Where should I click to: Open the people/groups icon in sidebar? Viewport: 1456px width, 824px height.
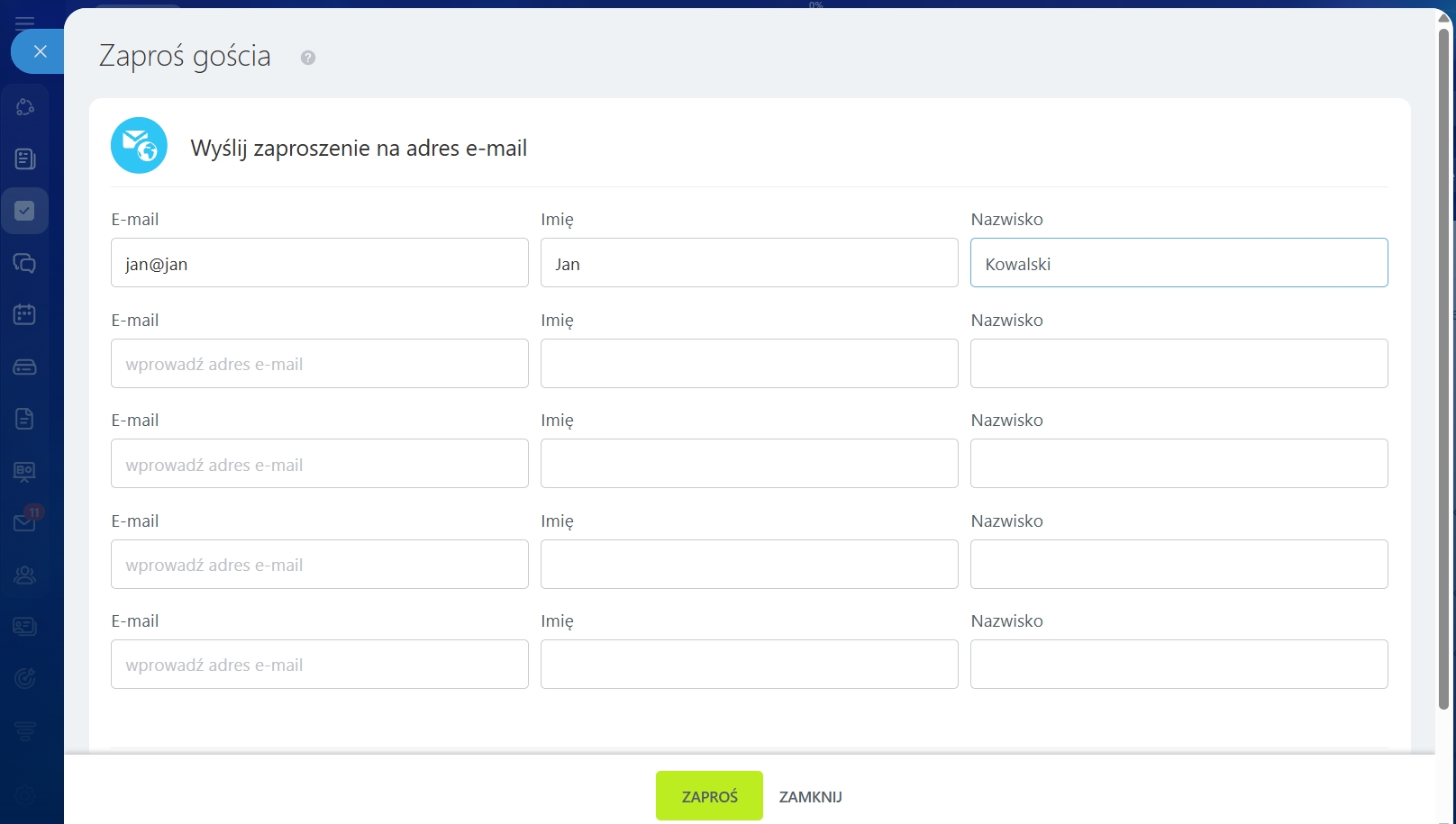[25, 575]
